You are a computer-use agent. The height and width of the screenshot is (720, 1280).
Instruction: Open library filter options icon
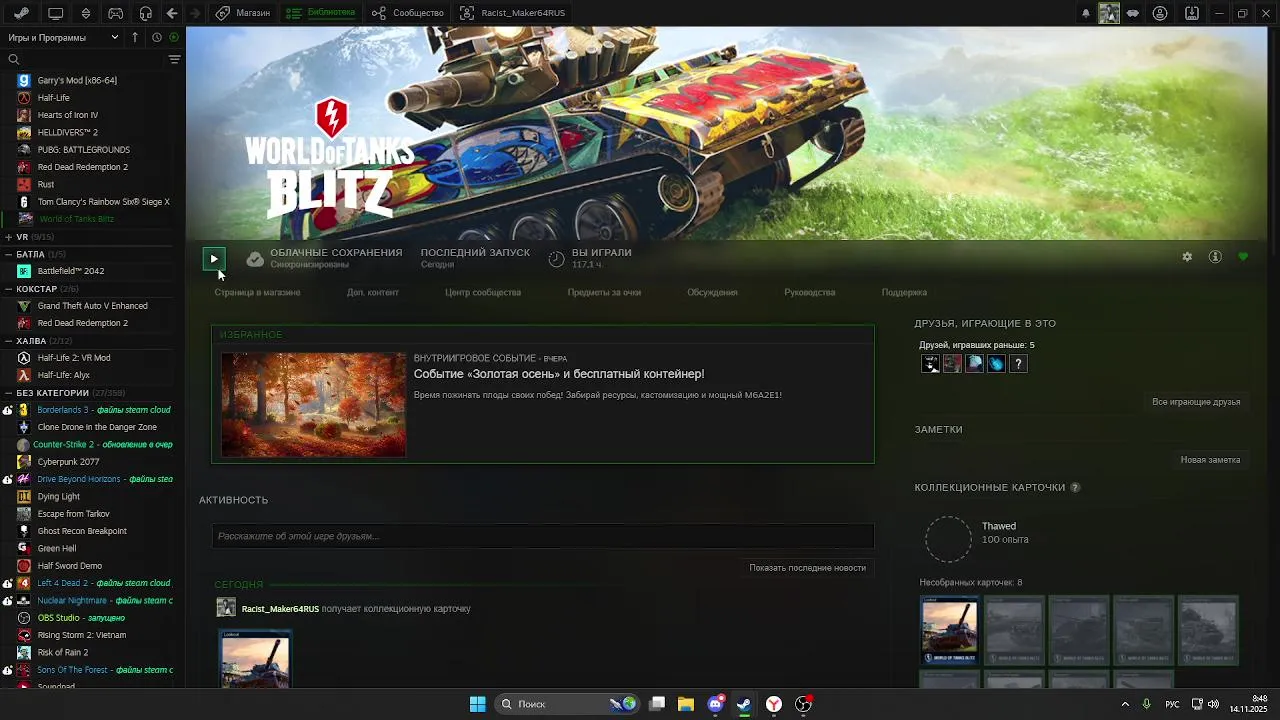pyautogui.click(x=174, y=60)
